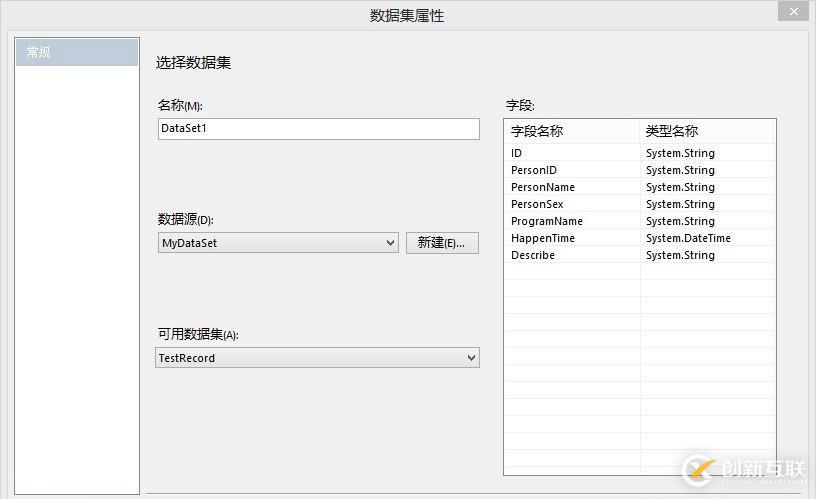Viewport: 816px width, 499px height.
Task: Click the System.String type for ID
Action: pyautogui.click(x=680, y=153)
